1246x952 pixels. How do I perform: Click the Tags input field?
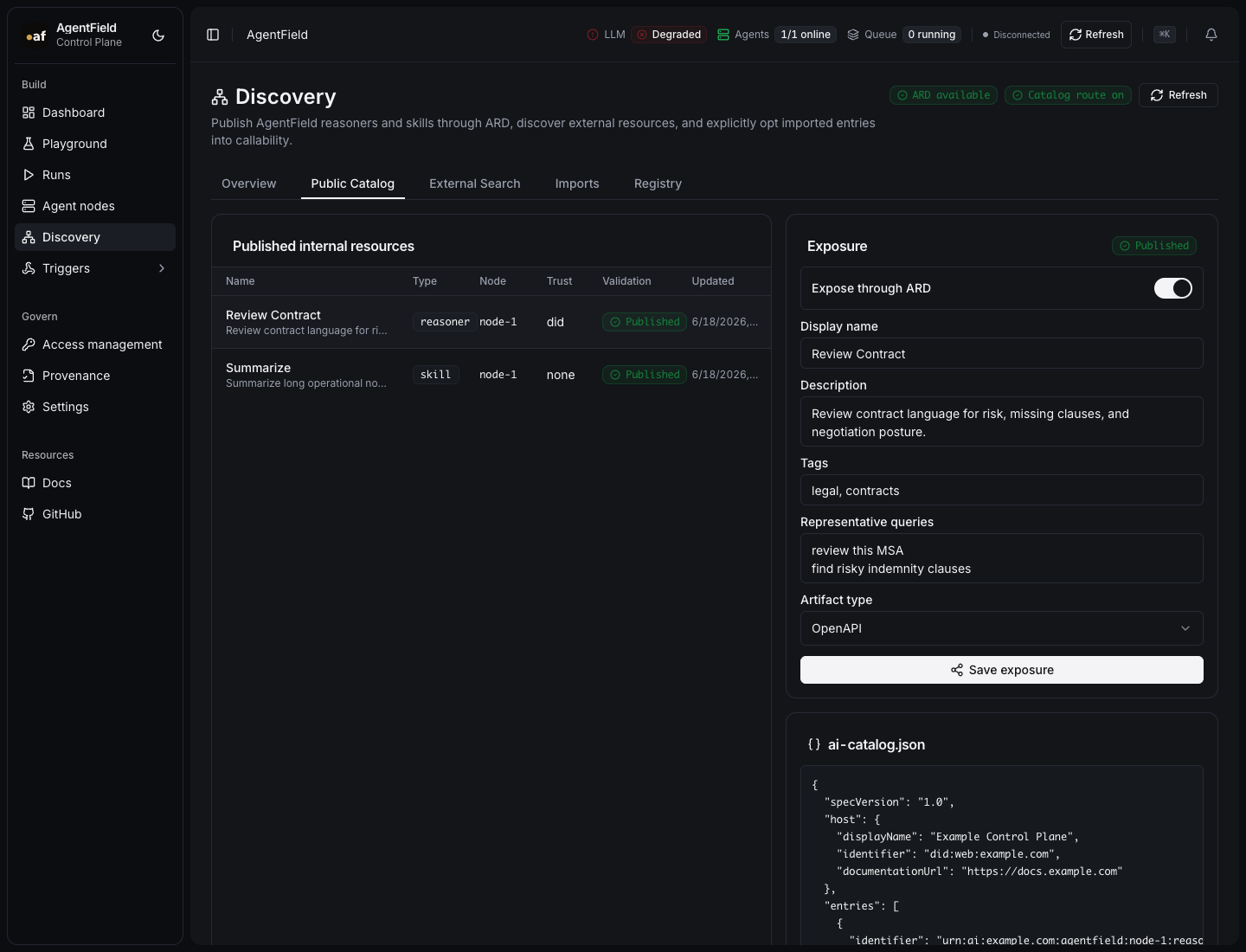(x=1002, y=490)
